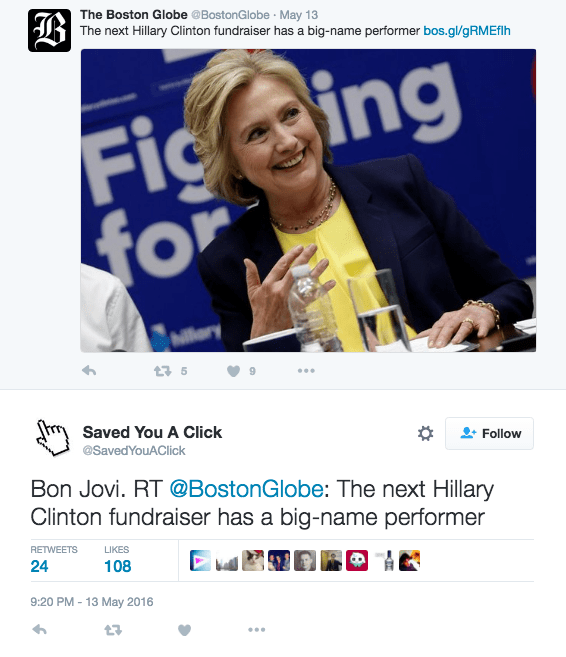Open more options under Bon Jovi tweet
Viewport: 566px width, 657px height.
point(257,629)
